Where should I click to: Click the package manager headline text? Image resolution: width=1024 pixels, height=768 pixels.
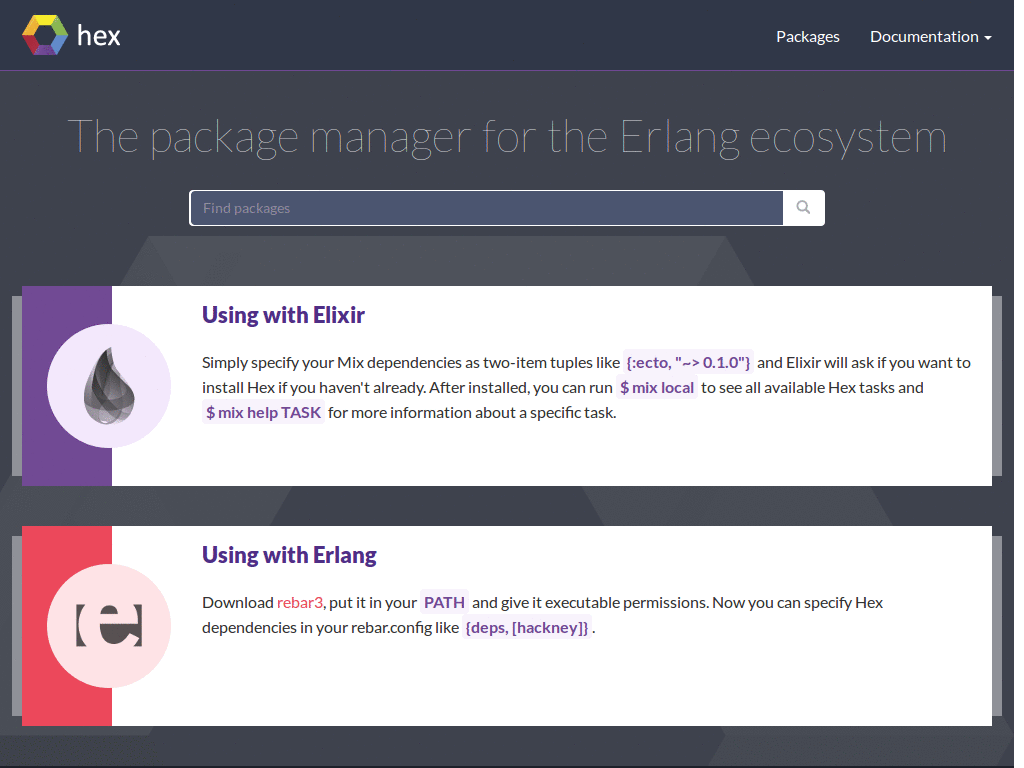coord(507,138)
